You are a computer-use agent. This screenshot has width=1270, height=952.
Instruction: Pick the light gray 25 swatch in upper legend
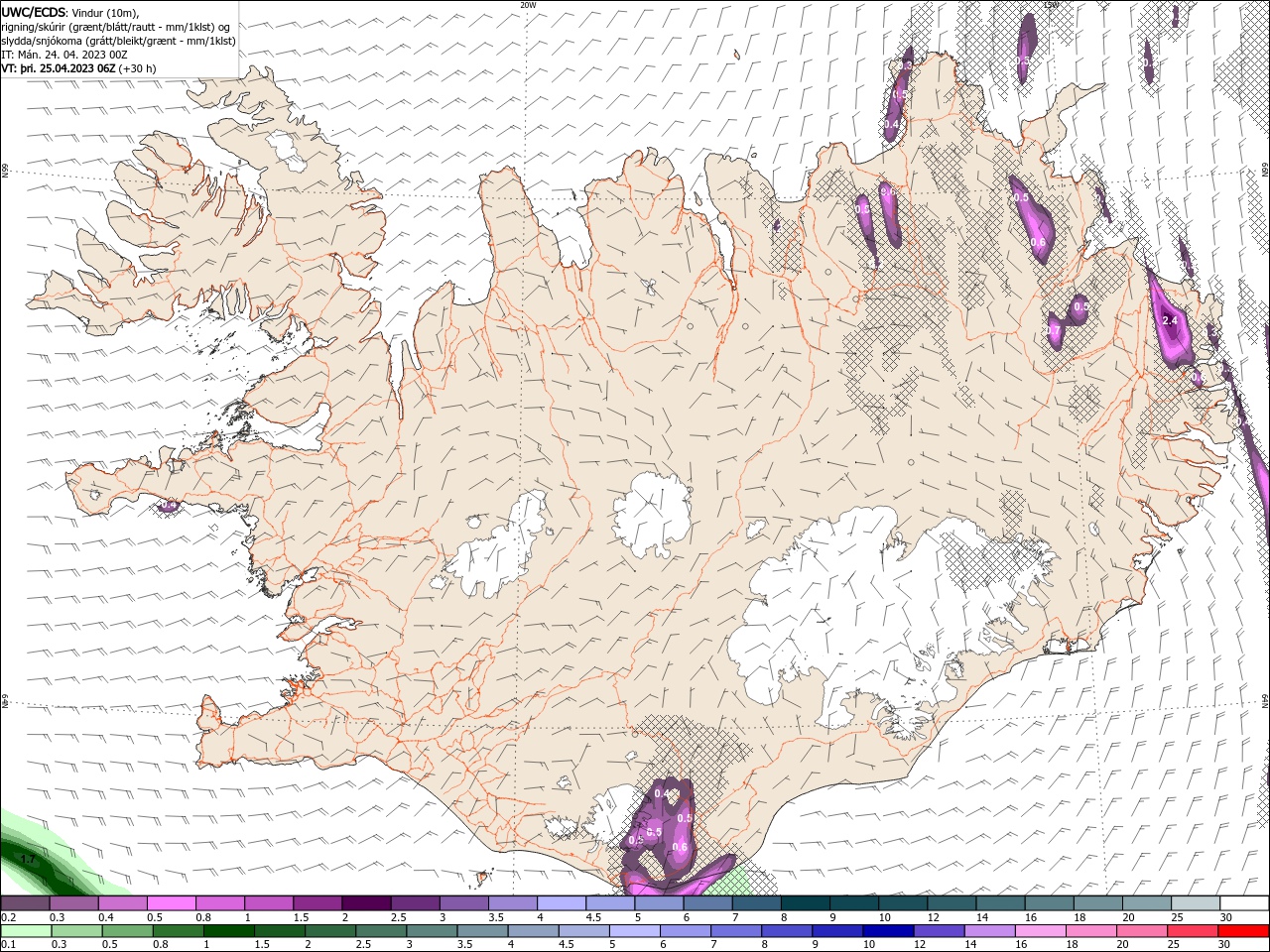pos(1196,903)
